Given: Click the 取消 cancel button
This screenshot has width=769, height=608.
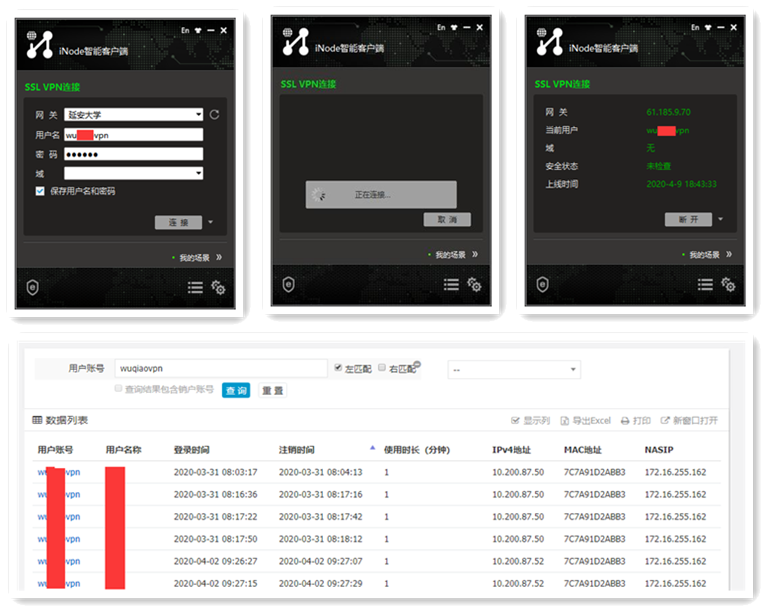Looking at the screenshot, I should point(447,220).
